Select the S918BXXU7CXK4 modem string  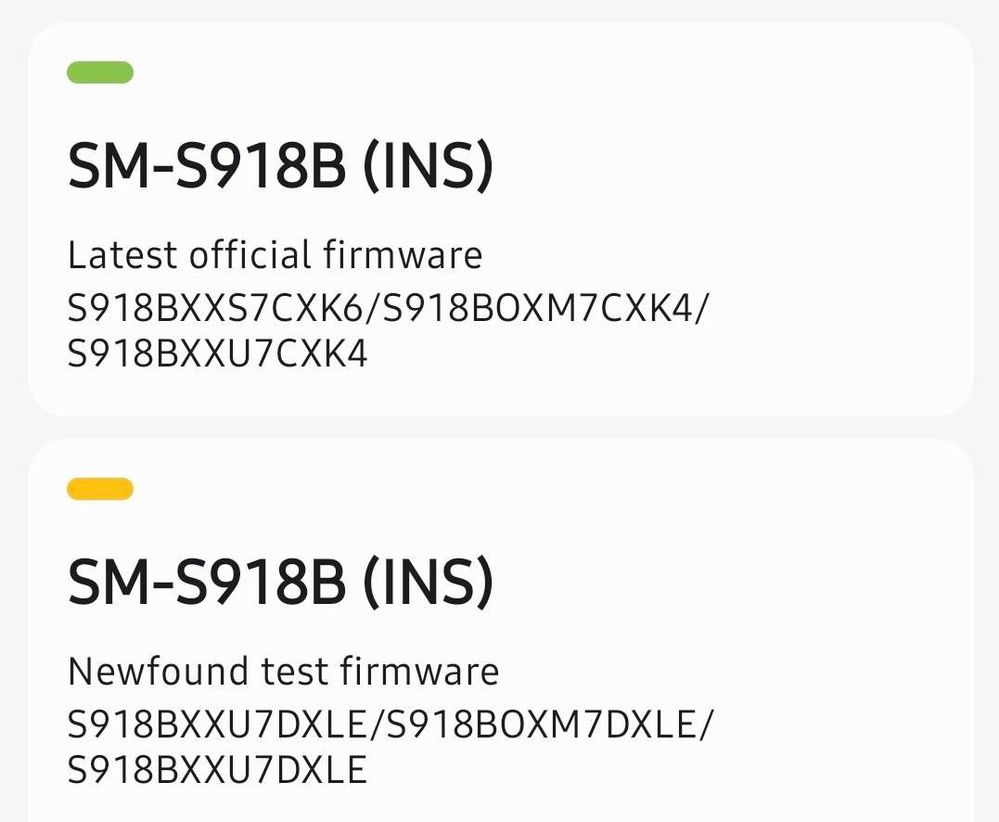tap(217, 354)
